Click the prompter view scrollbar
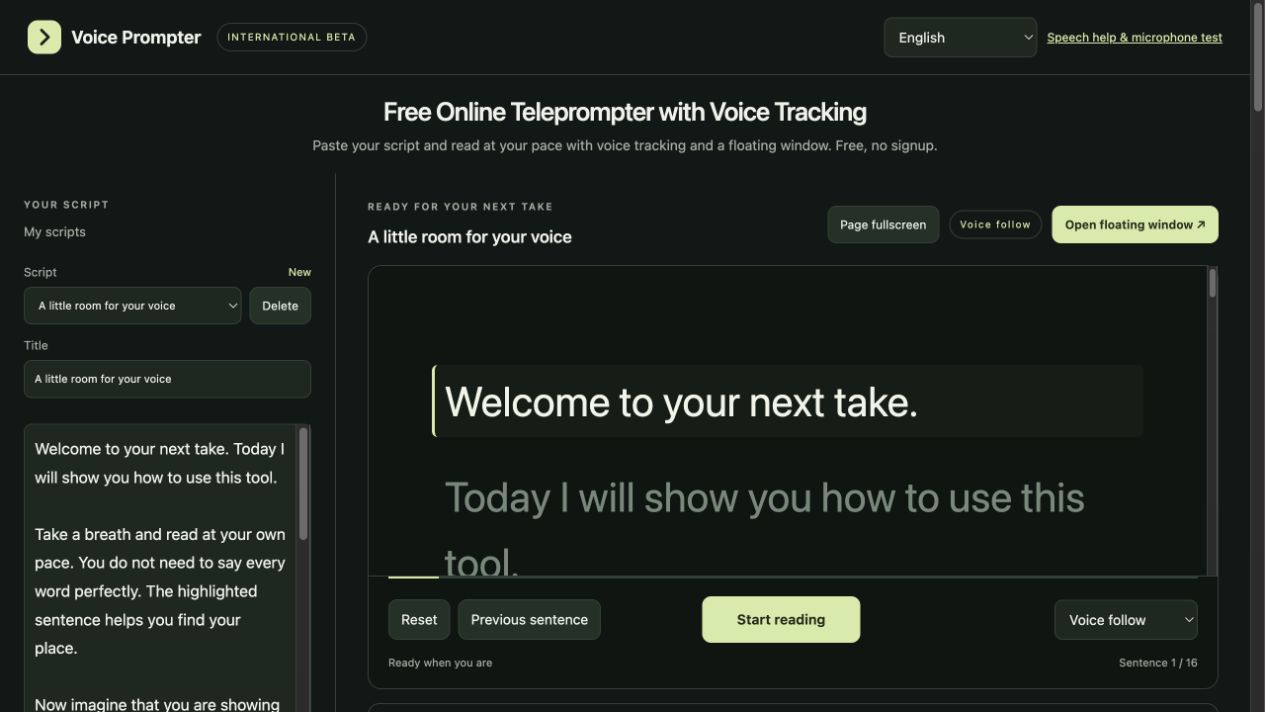This screenshot has height=712, width=1265. tap(1212, 284)
